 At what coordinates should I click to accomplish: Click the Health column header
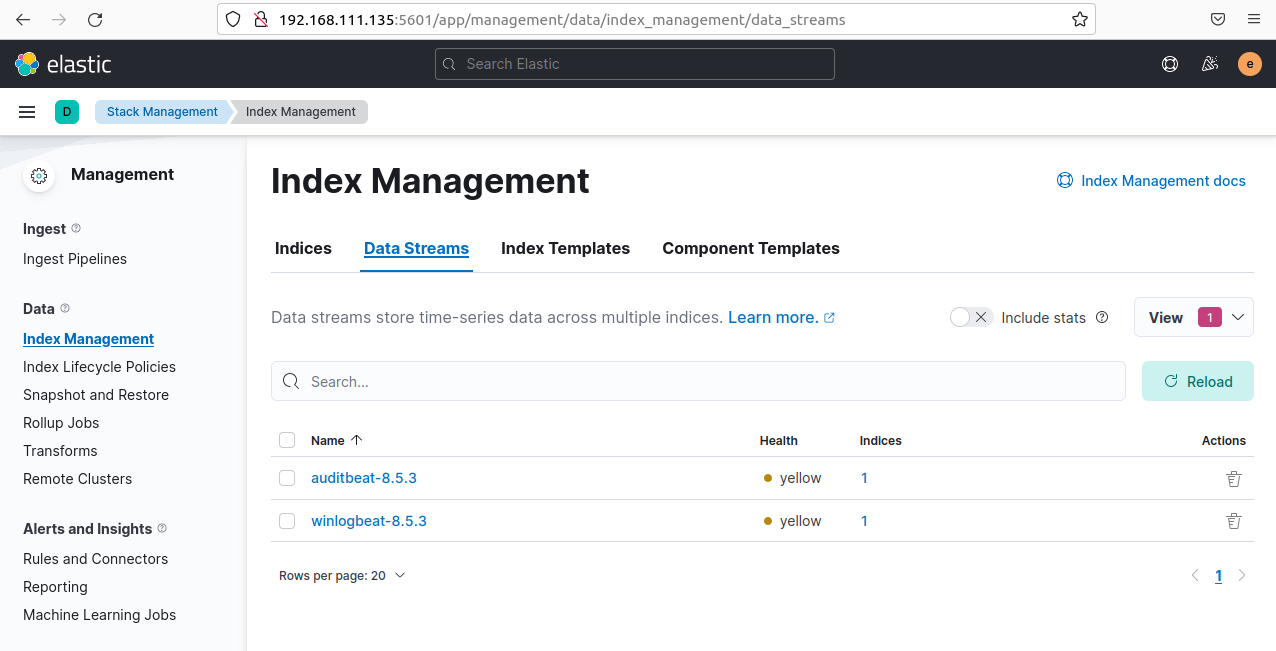779,440
